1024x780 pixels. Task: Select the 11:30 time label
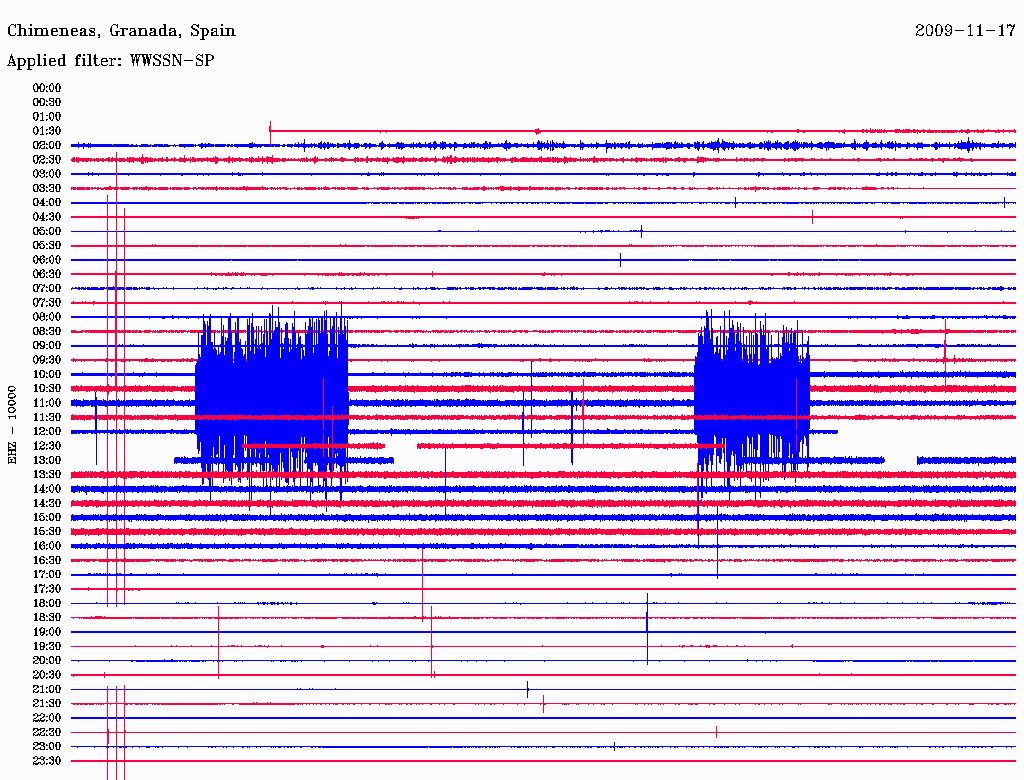point(47,417)
